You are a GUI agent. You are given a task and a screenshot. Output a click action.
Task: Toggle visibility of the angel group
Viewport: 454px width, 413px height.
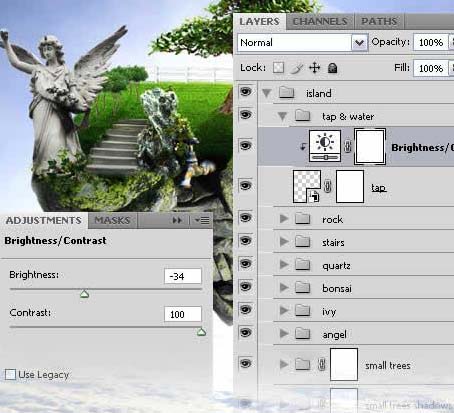tap(246, 332)
